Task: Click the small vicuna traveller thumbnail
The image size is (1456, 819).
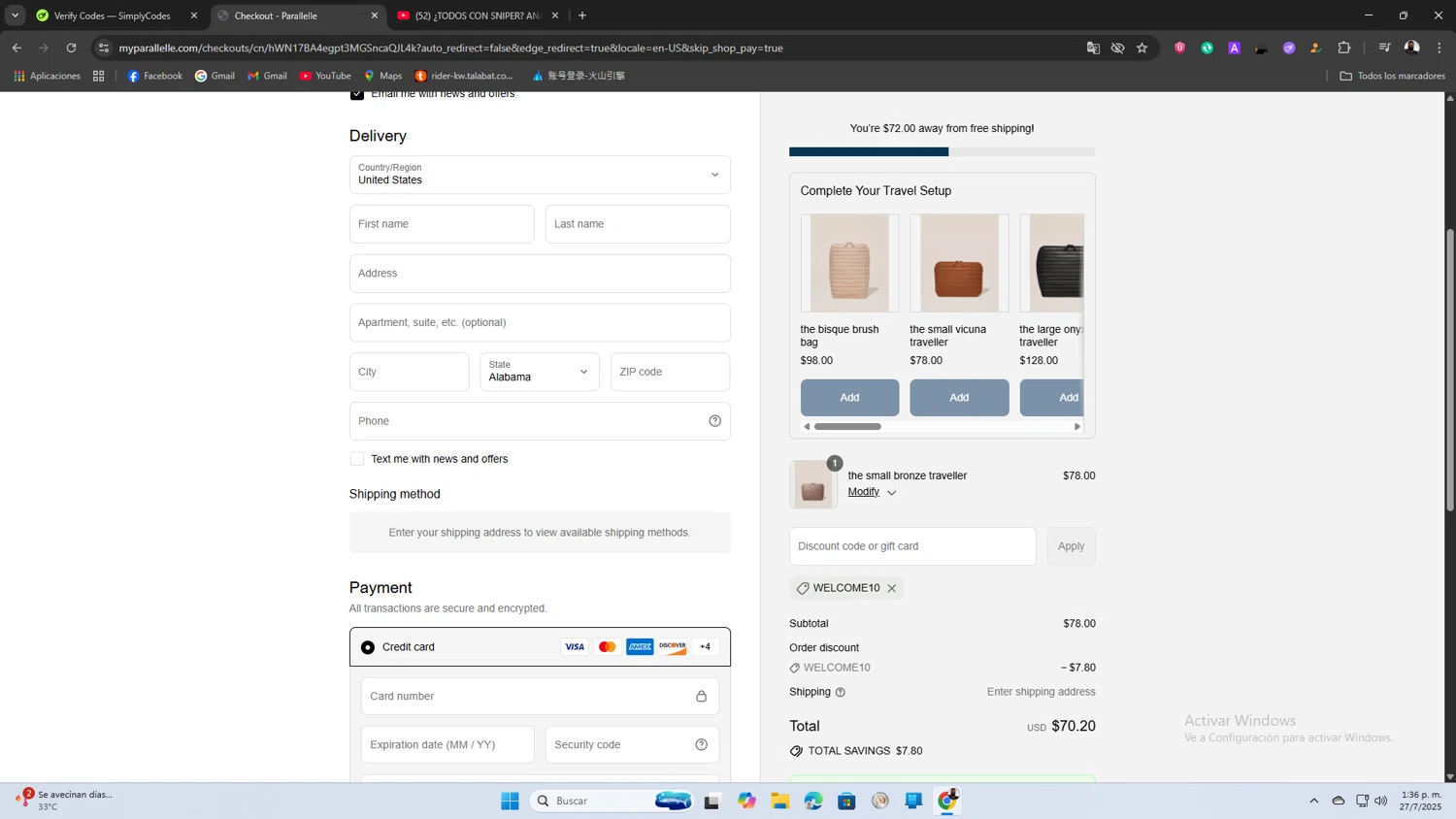Action: (x=959, y=263)
